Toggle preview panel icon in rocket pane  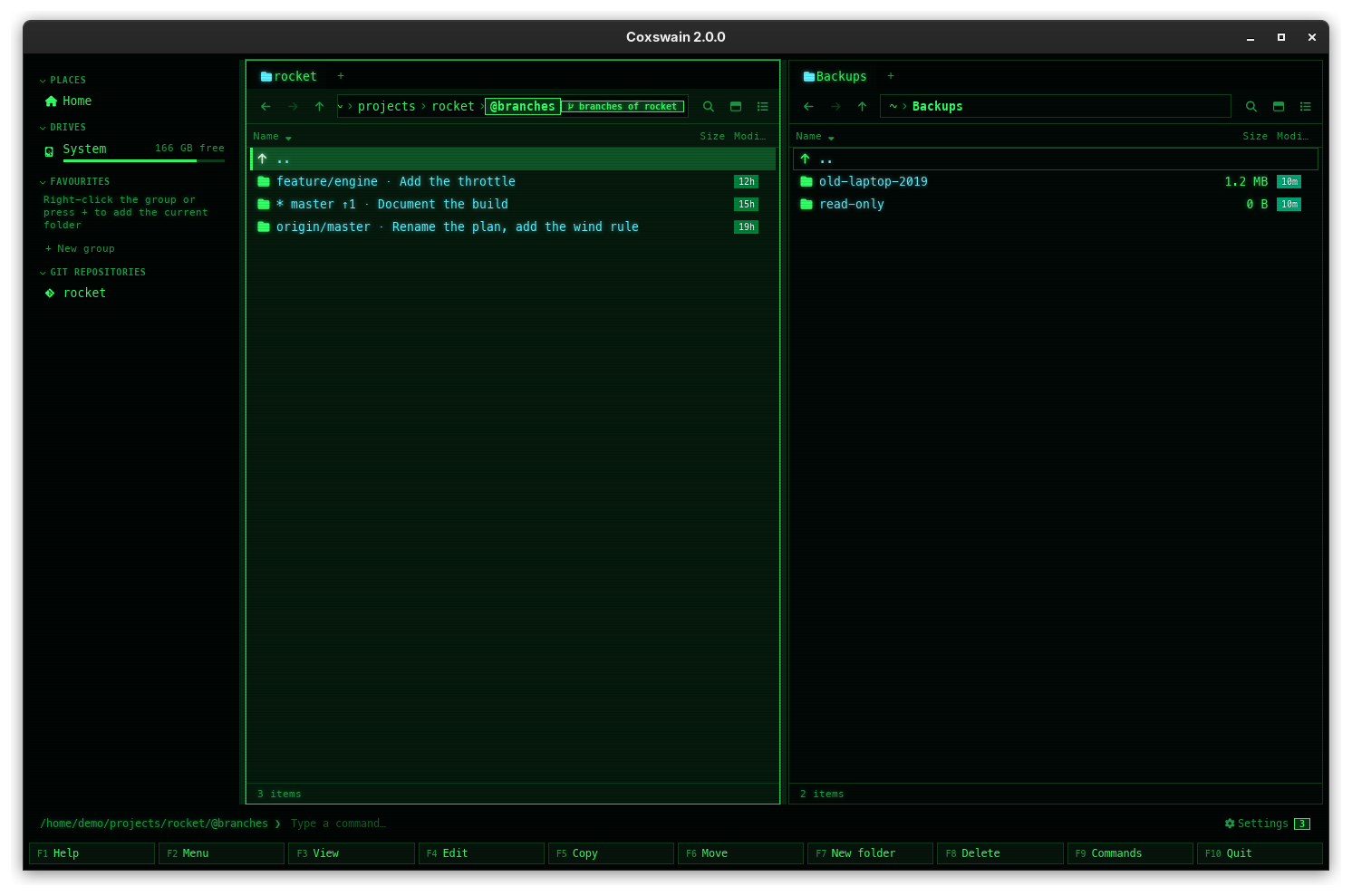point(736,107)
